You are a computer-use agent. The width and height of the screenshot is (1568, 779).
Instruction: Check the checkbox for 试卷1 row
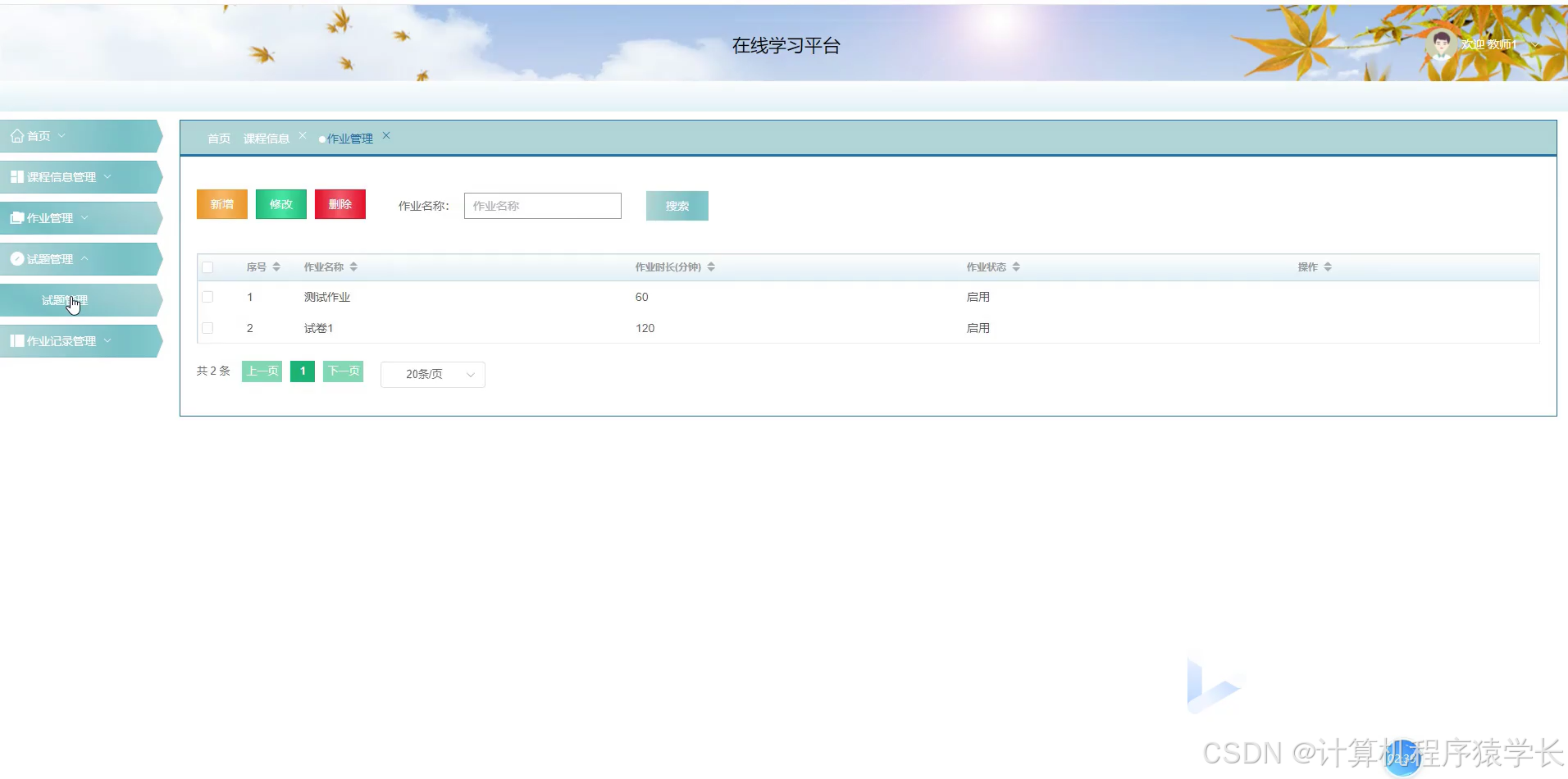click(x=207, y=327)
